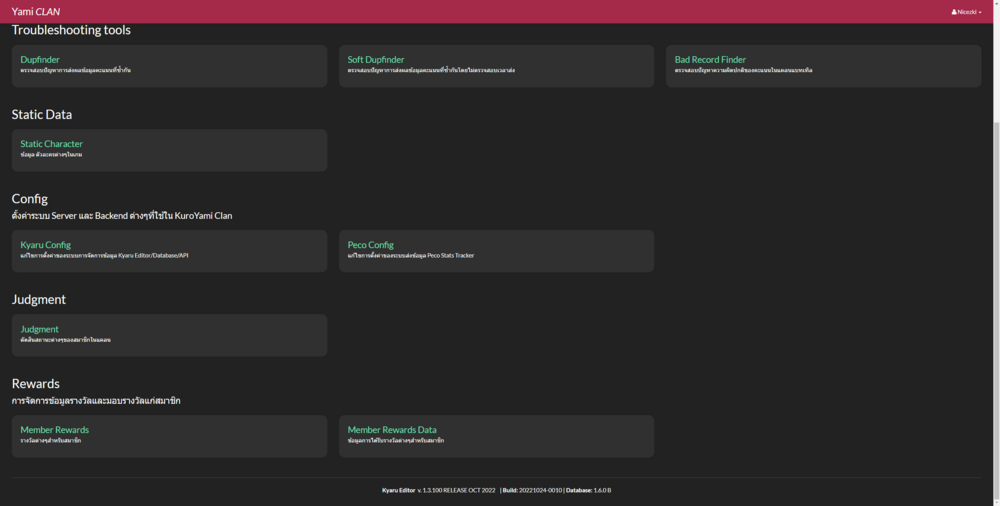
Task: Click the Troubleshooting tools section heading
Action: 71,30
